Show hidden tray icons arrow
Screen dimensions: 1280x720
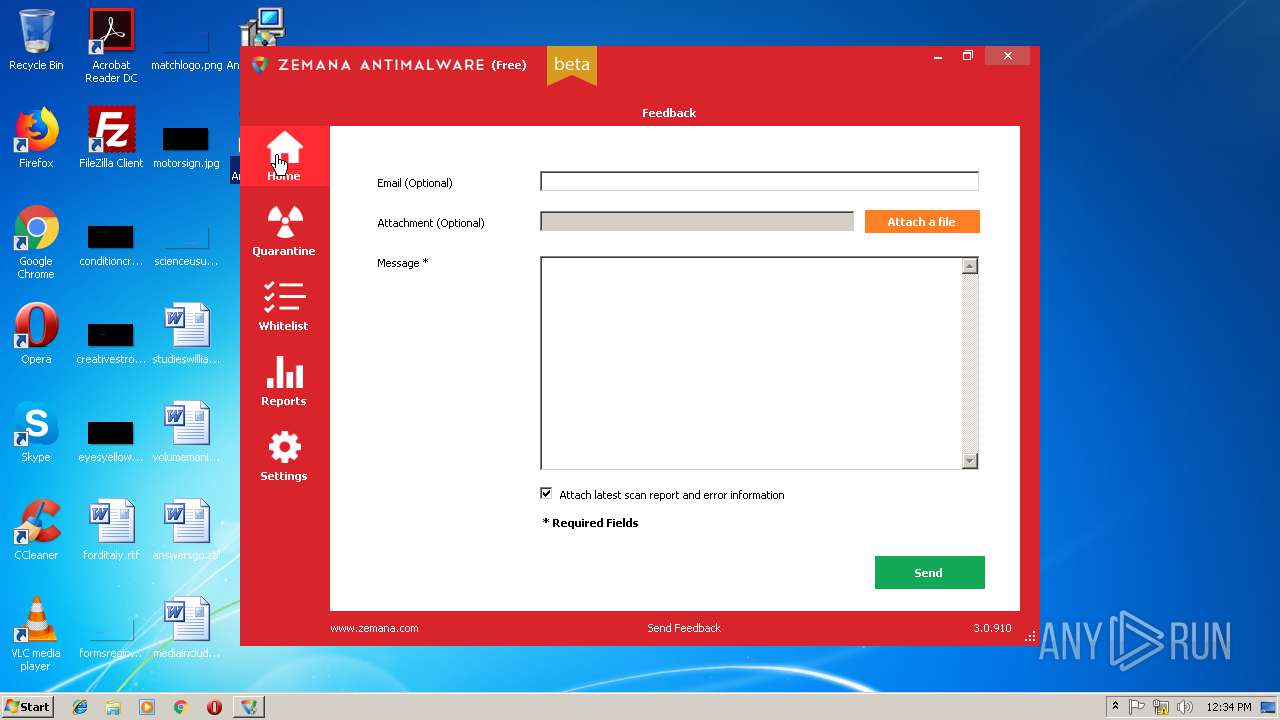coord(1115,707)
